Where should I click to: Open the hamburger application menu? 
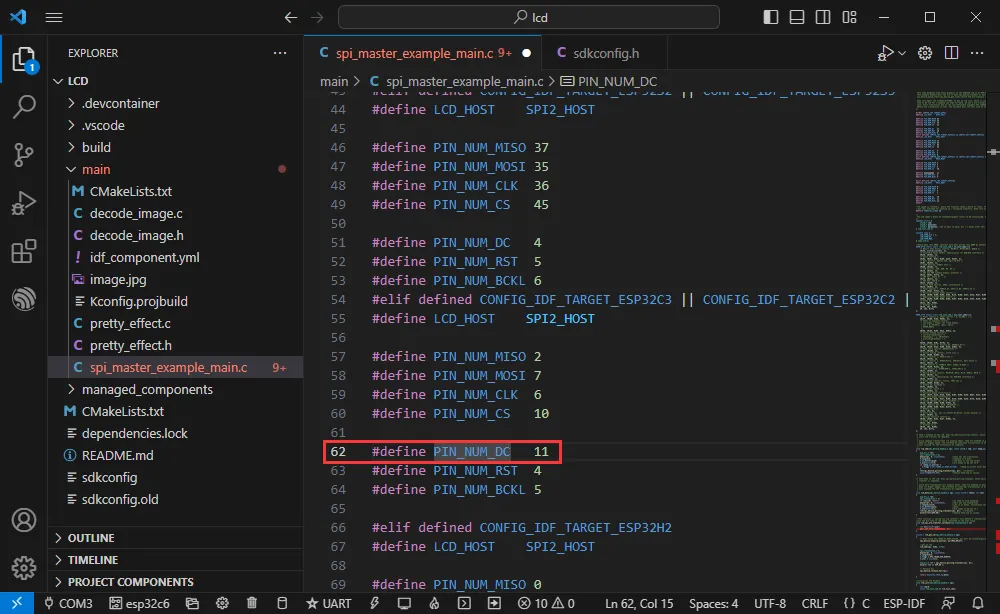pyautogui.click(x=54, y=18)
